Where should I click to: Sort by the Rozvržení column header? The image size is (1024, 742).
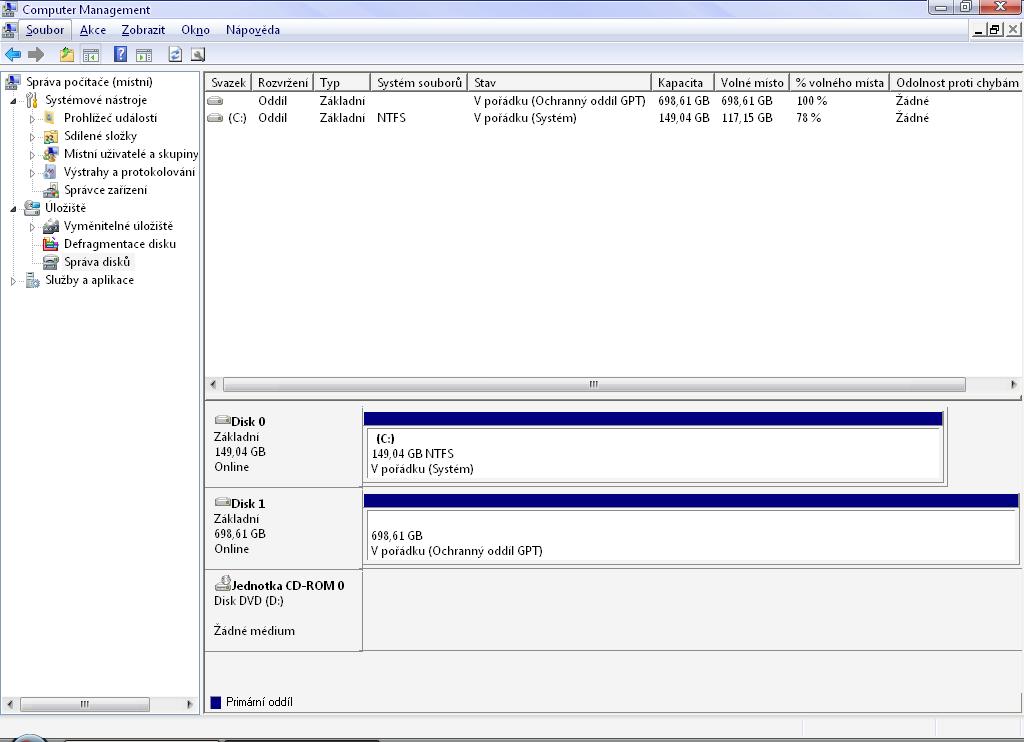coord(282,83)
